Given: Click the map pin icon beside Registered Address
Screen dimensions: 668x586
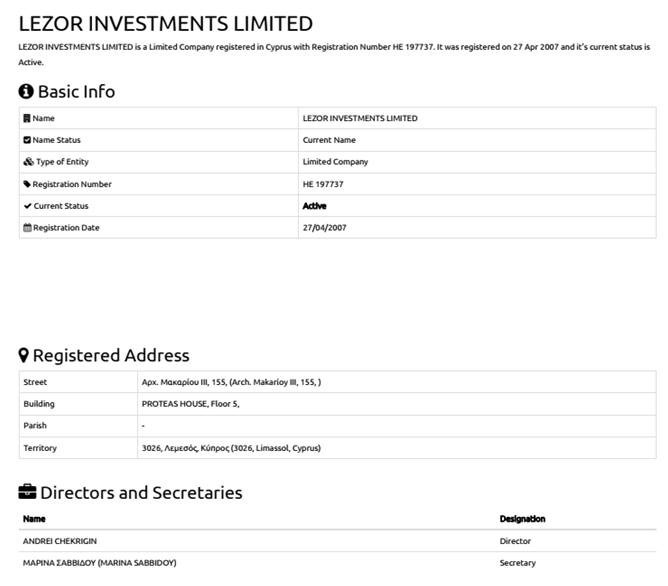Looking at the screenshot, I should click(24, 355).
